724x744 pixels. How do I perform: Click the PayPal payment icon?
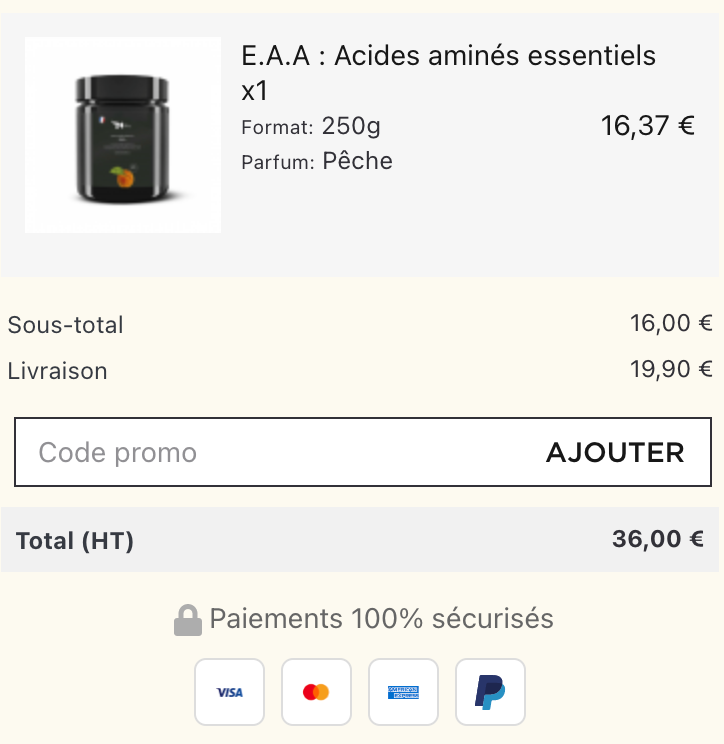(490, 692)
